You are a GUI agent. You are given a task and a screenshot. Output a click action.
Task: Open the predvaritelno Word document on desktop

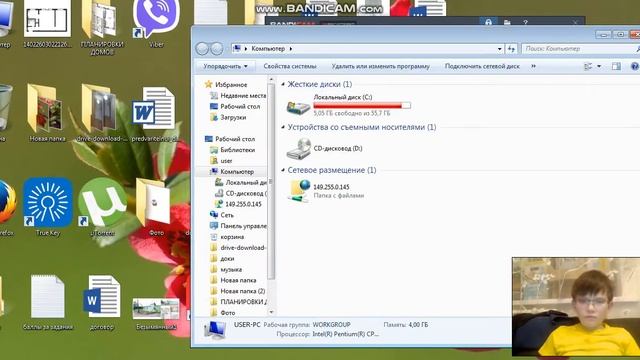pyautogui.click(x=154, y=113)
